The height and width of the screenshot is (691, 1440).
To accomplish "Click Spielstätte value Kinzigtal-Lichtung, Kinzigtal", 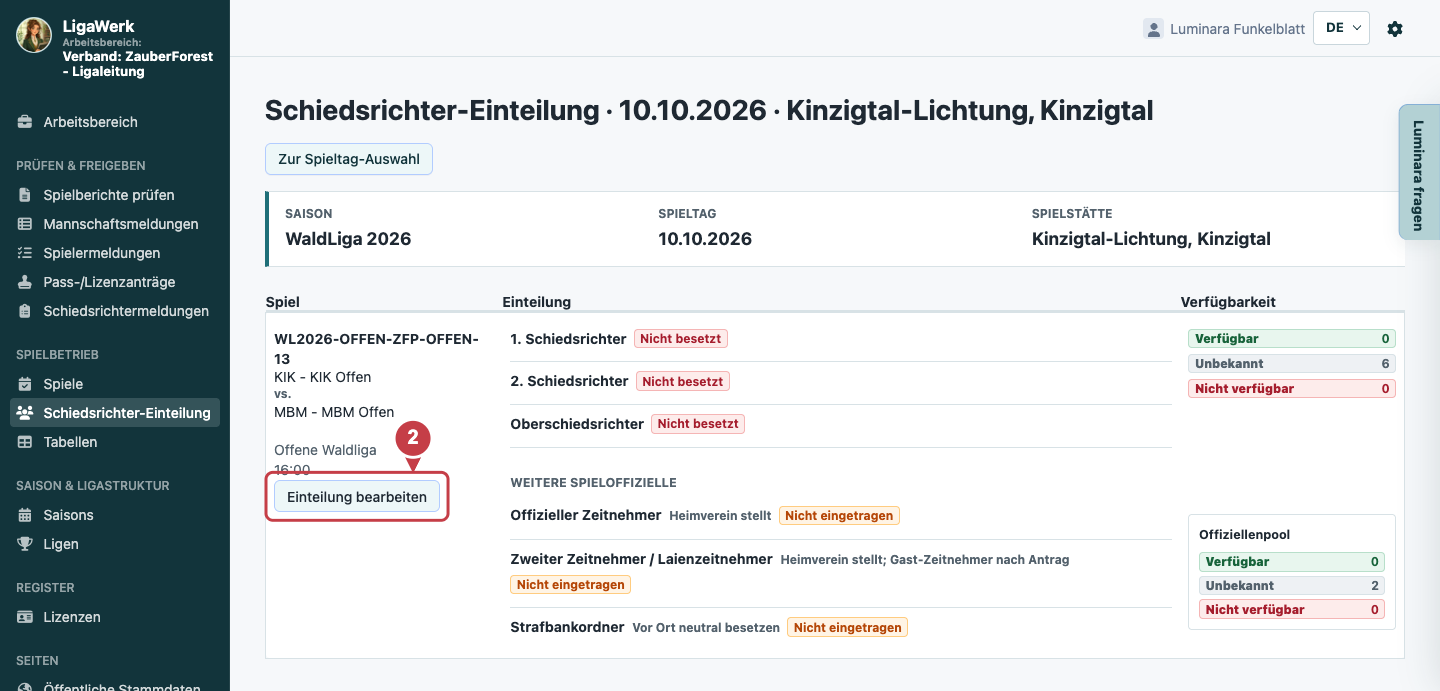I will [1151, 239].
